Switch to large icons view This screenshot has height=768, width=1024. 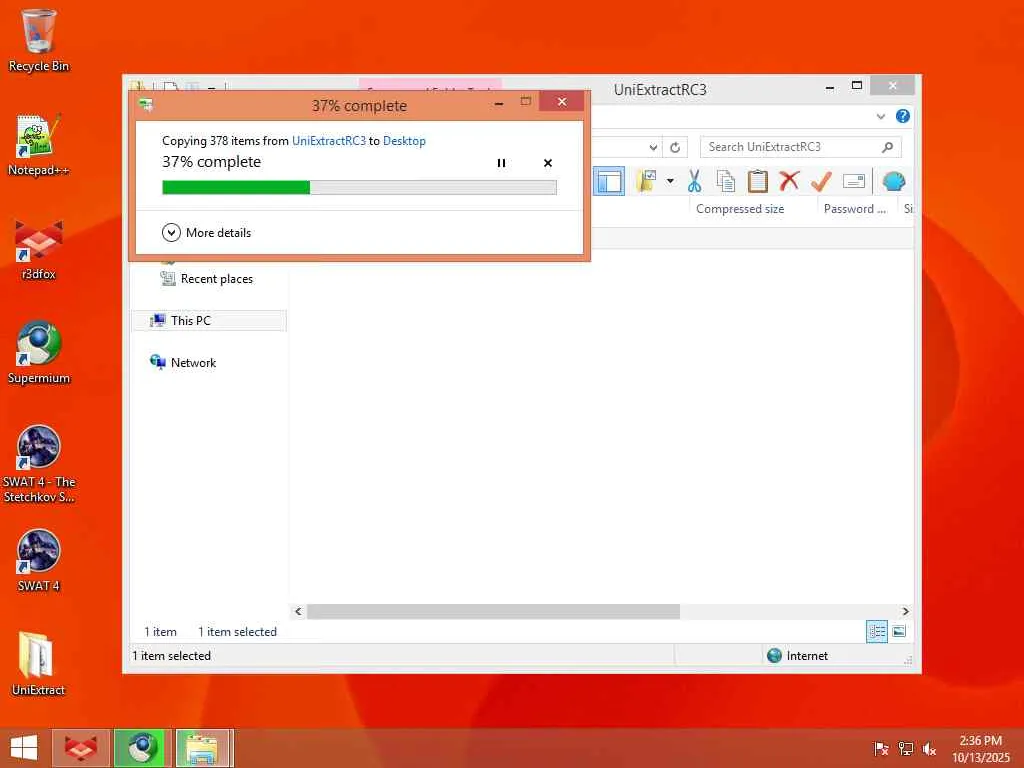[899, 632]
